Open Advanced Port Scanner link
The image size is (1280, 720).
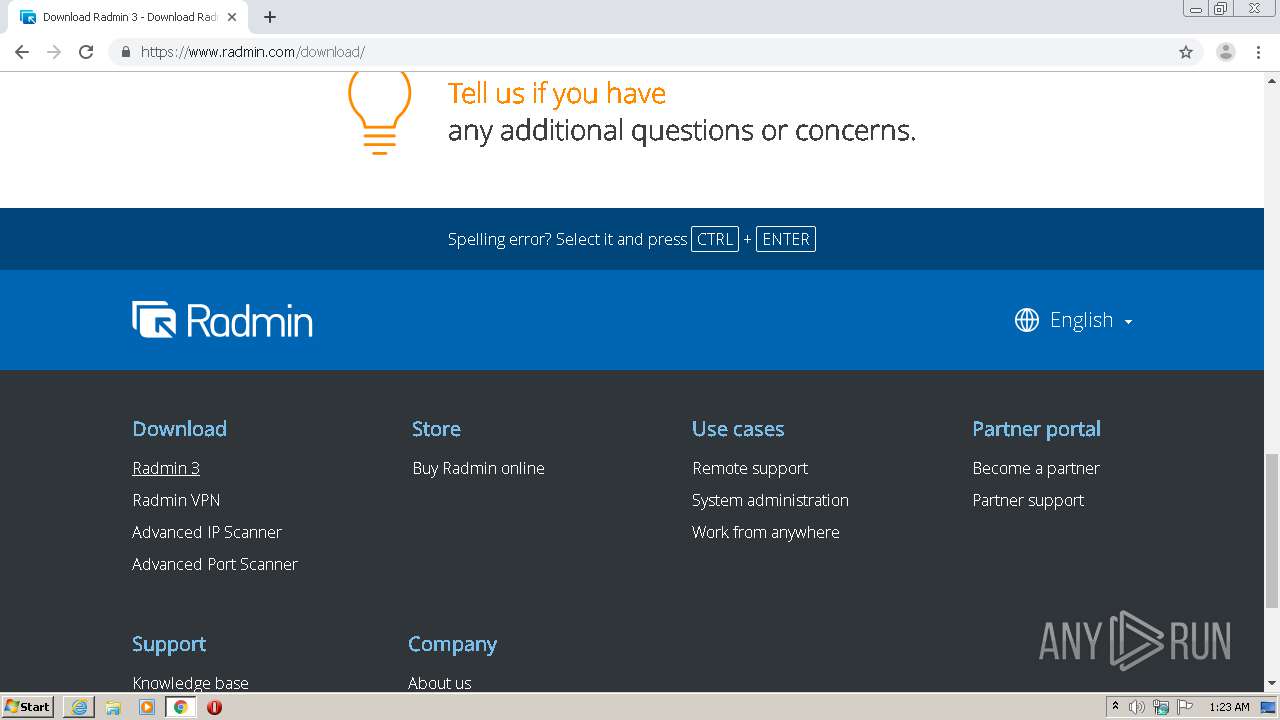[215, 564]
